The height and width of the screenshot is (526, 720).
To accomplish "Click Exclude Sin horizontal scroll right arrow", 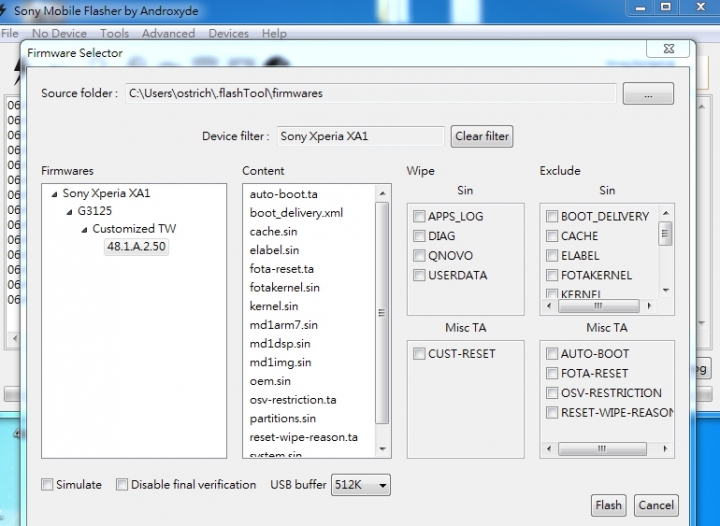I will coord(649,306).
